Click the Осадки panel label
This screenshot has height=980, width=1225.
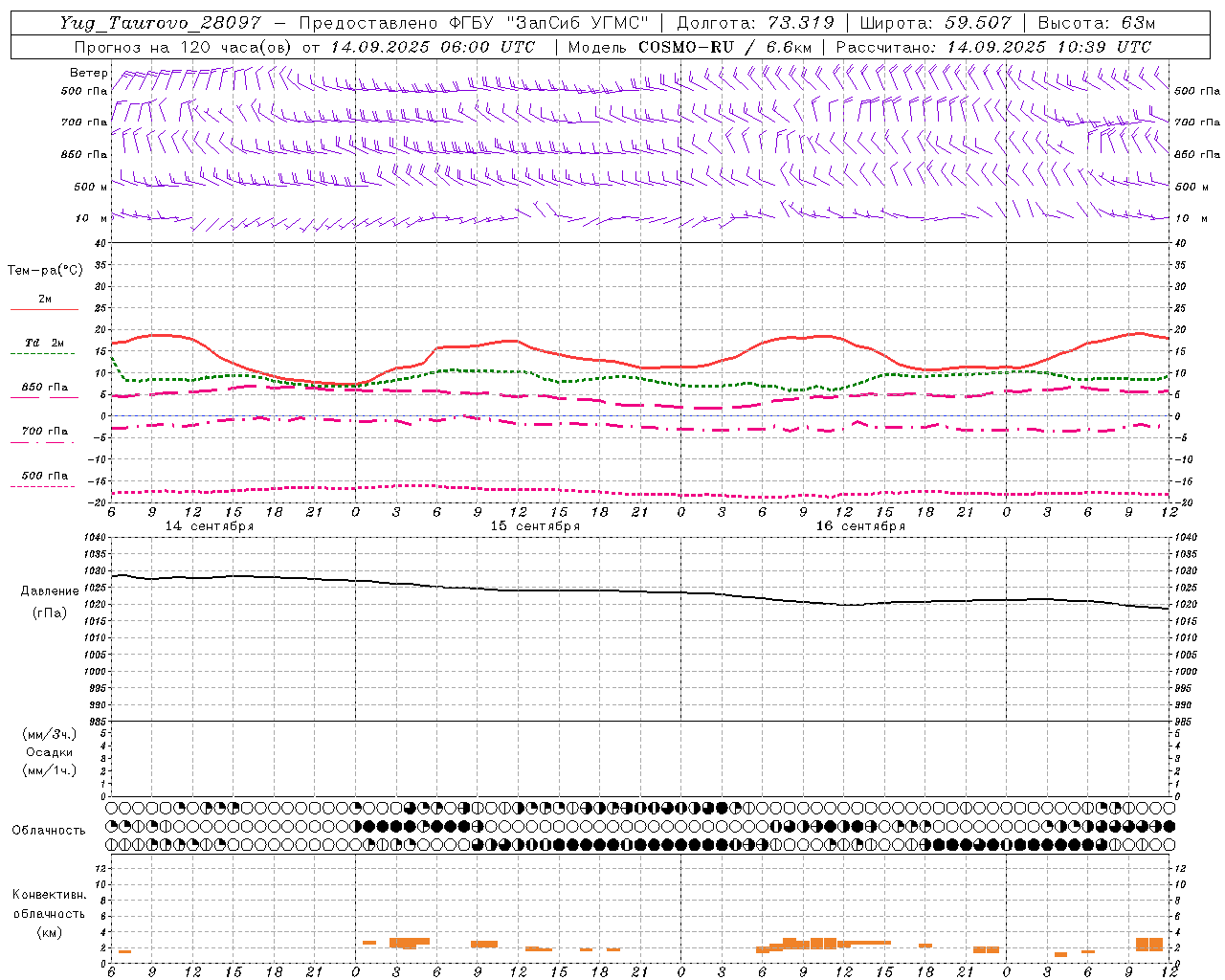50,752
